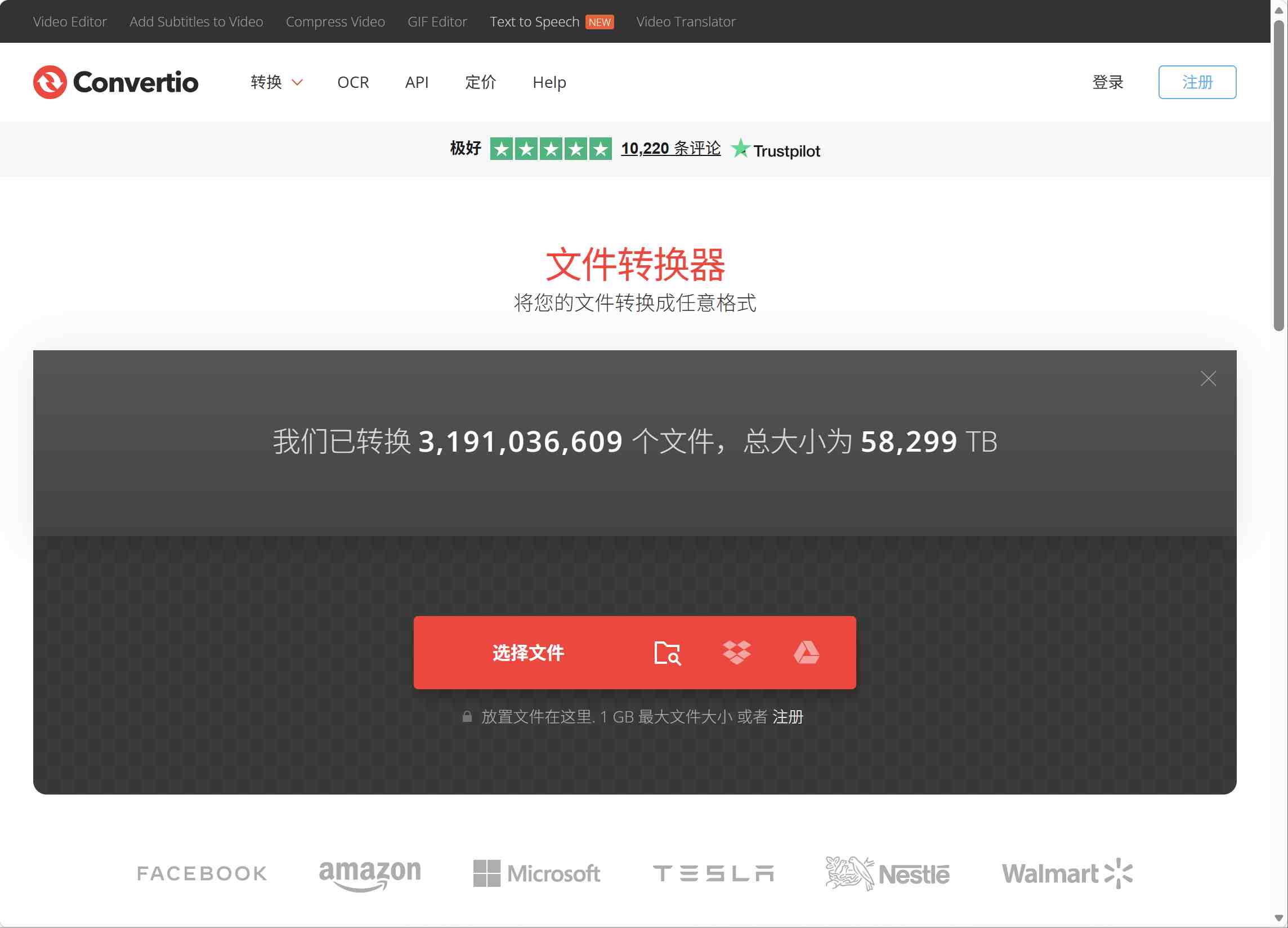Click the Microsoft logo
Screen dimensions: 1288x928
[x=536, y=873]
